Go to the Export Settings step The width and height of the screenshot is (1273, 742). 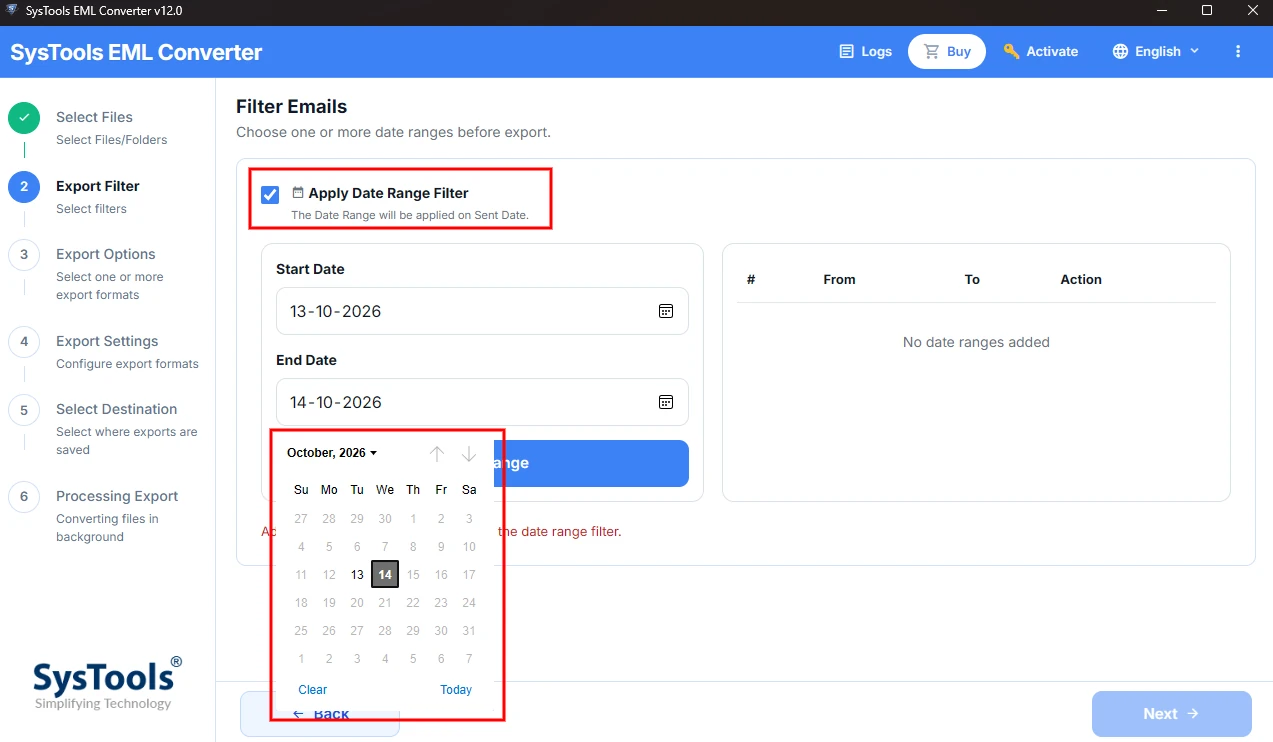pos(127,351)
